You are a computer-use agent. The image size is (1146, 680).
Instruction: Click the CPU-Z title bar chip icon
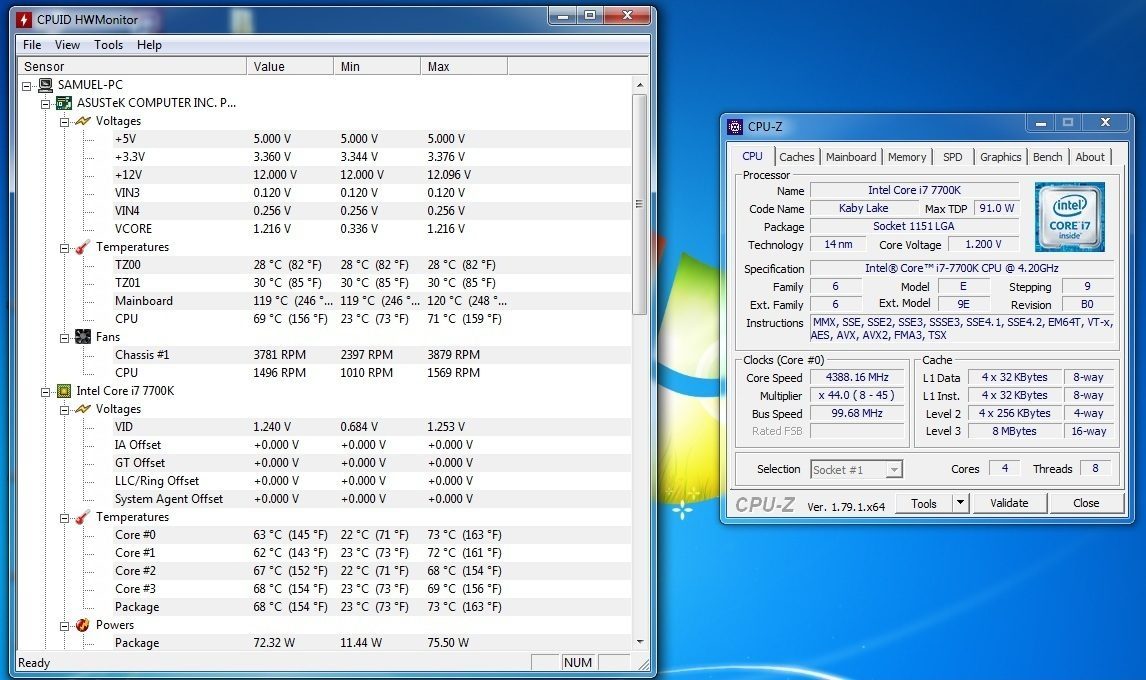tap(735, 127)
